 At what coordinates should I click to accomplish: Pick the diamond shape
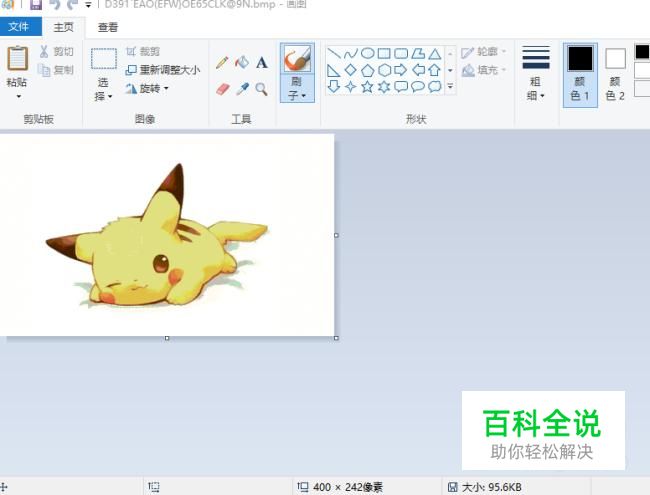click(351, 70)
